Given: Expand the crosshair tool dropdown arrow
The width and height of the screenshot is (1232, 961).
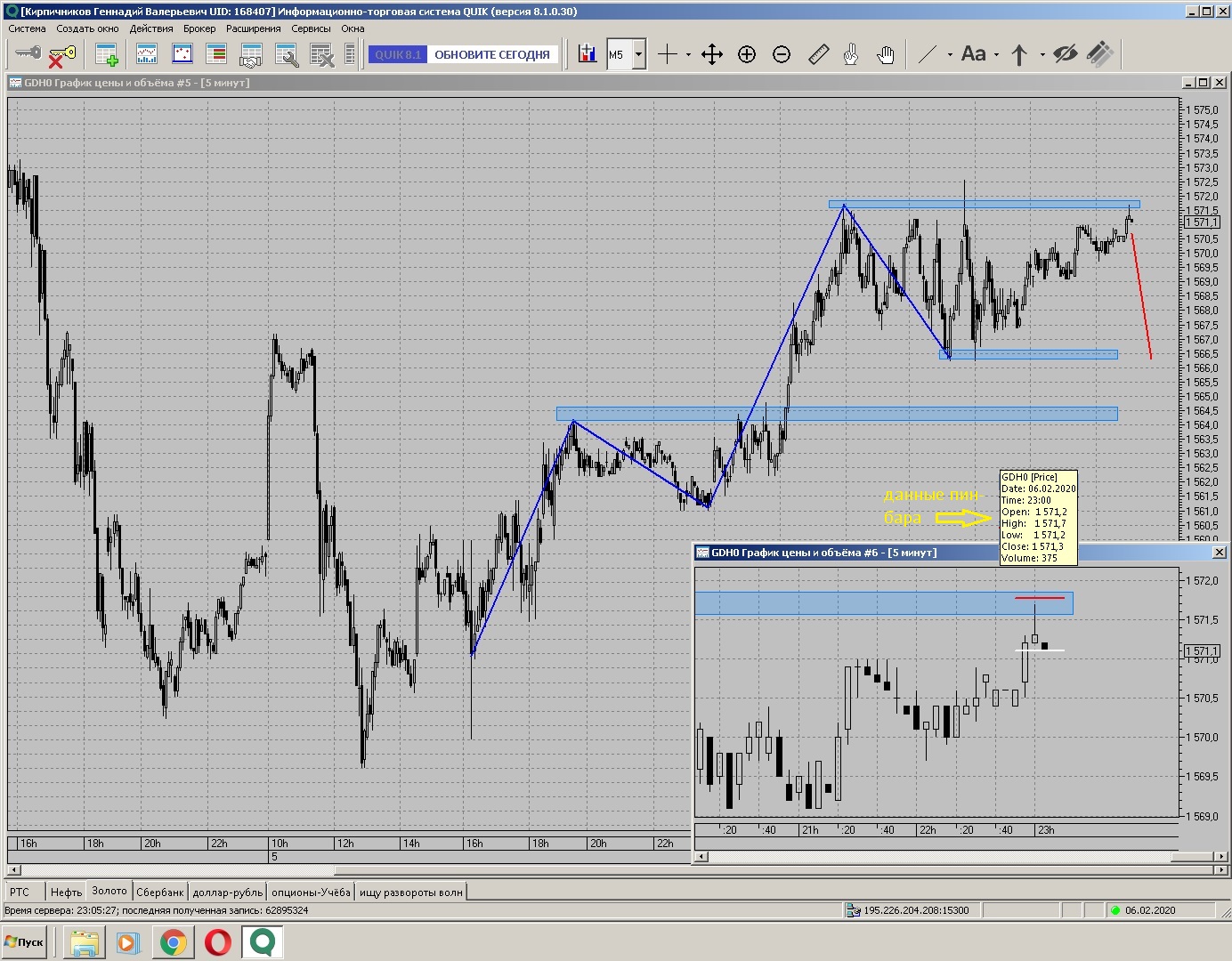Looking at the screenshot, I should 688,54.
